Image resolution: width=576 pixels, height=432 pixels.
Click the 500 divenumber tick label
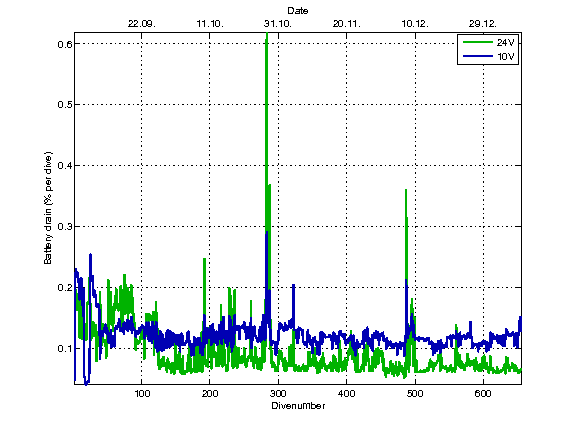(415, 394)
